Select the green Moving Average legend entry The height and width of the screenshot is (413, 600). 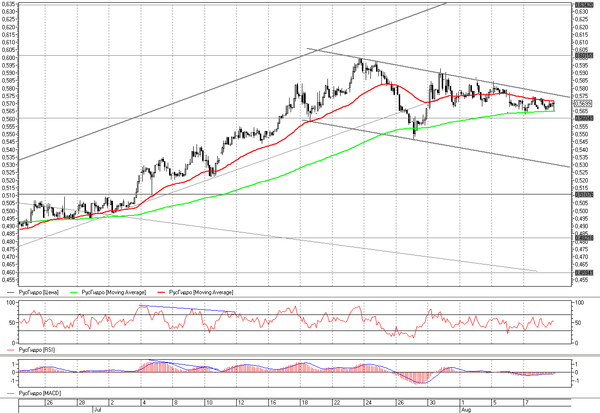pyautogui.click(x=108, y=292)
